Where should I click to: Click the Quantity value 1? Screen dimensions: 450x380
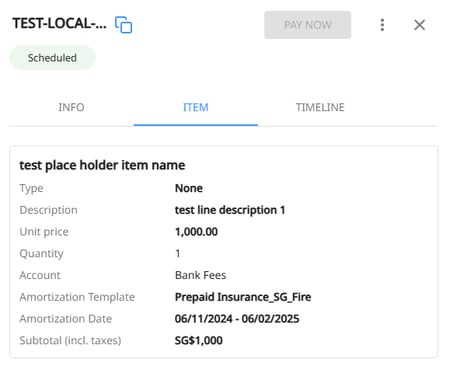[x=178, y=253]
